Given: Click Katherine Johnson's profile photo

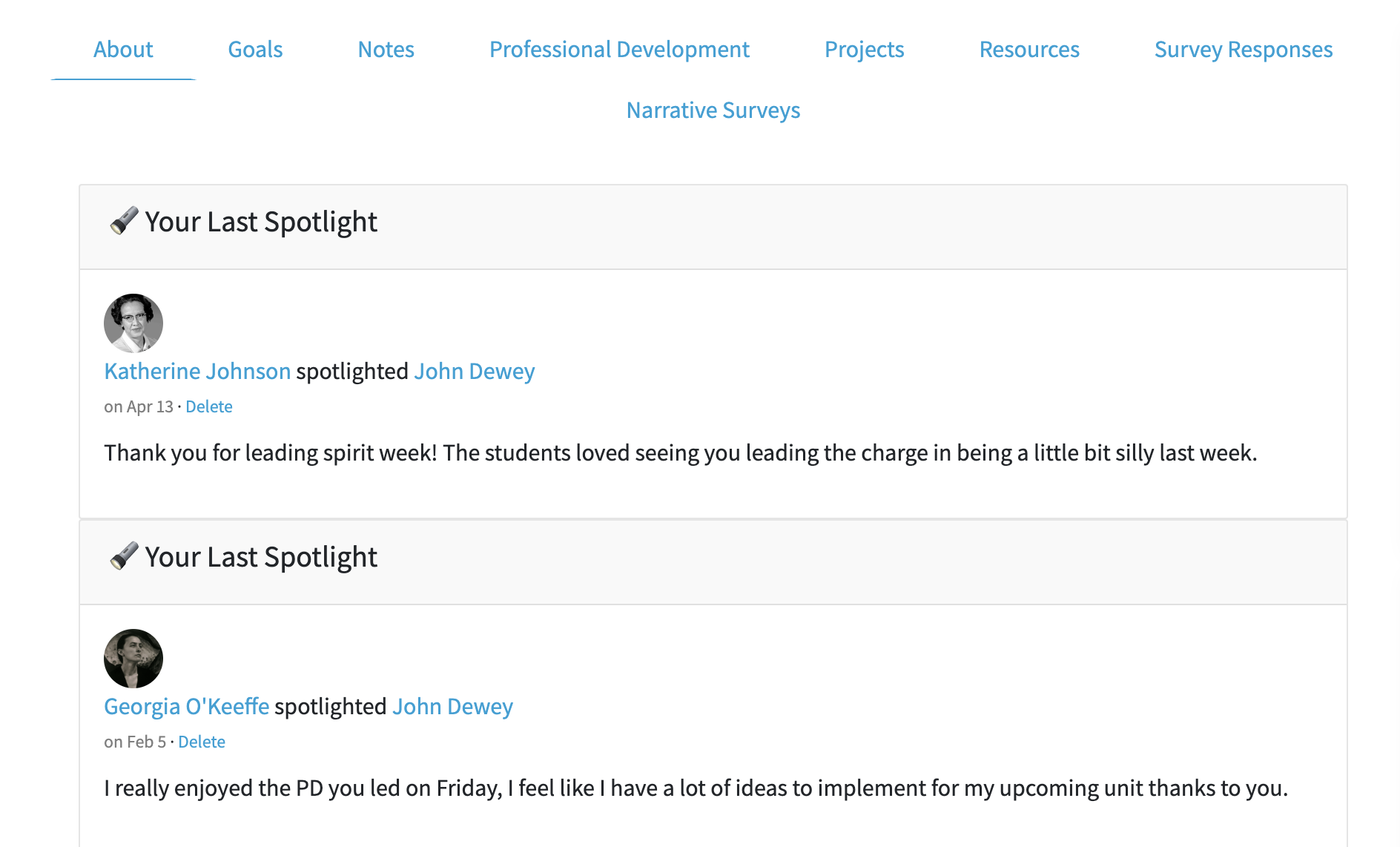Looking at the screenshot, I should (133, 323).
